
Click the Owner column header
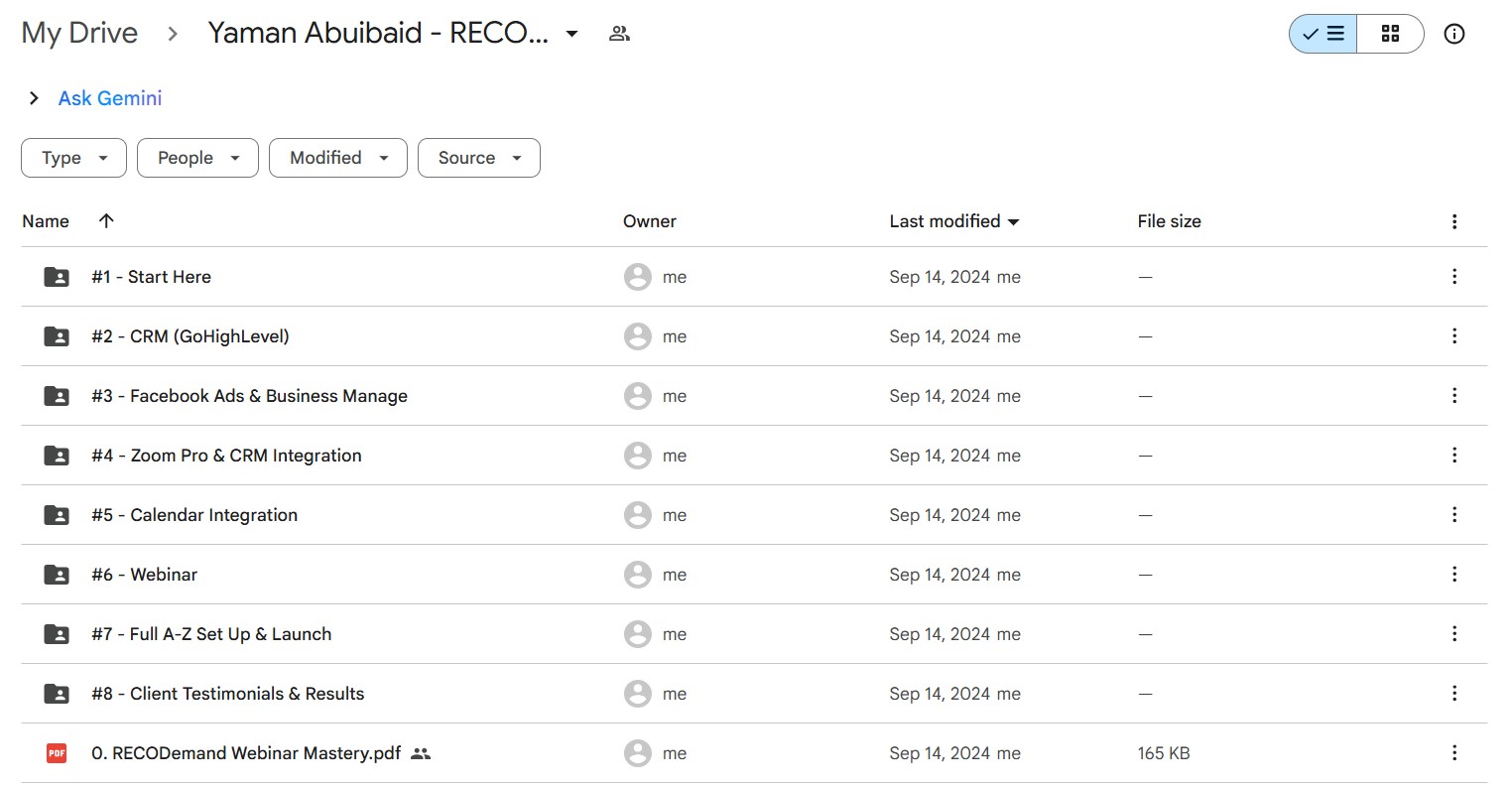(x=650, y=221)
